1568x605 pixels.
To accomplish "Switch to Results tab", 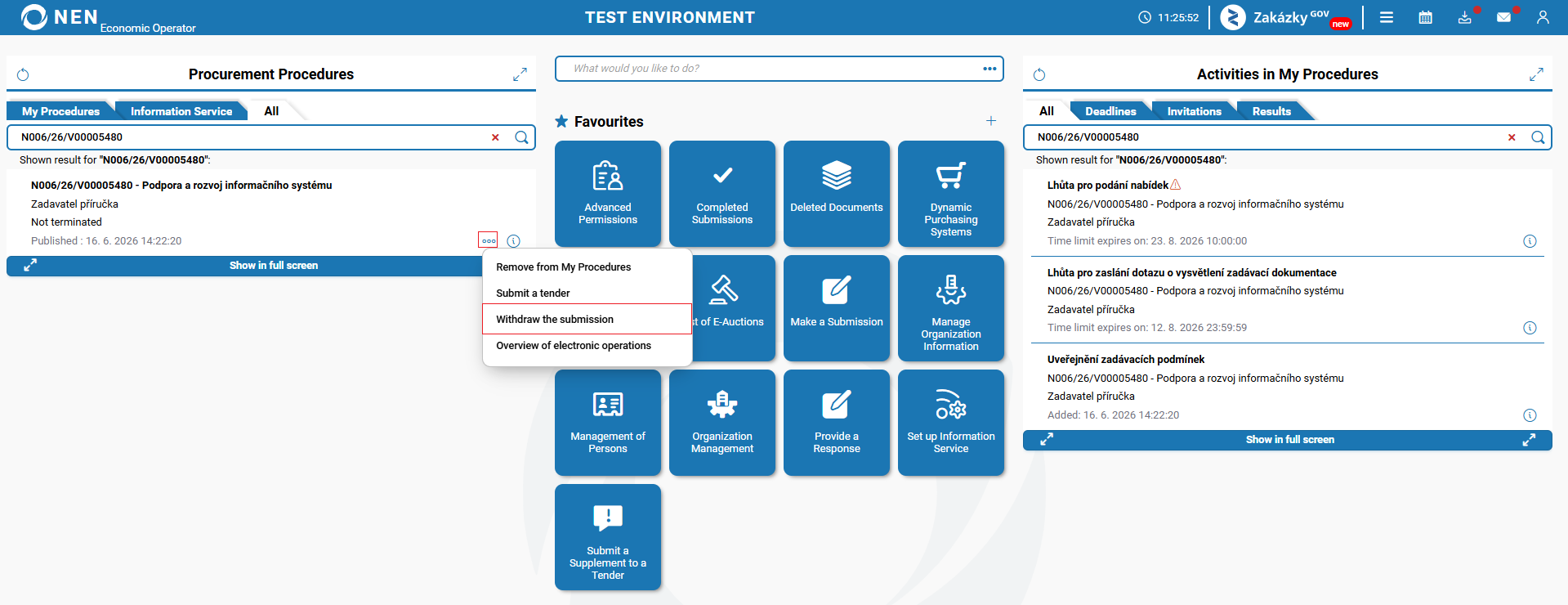I will (x=1271, y=111).
